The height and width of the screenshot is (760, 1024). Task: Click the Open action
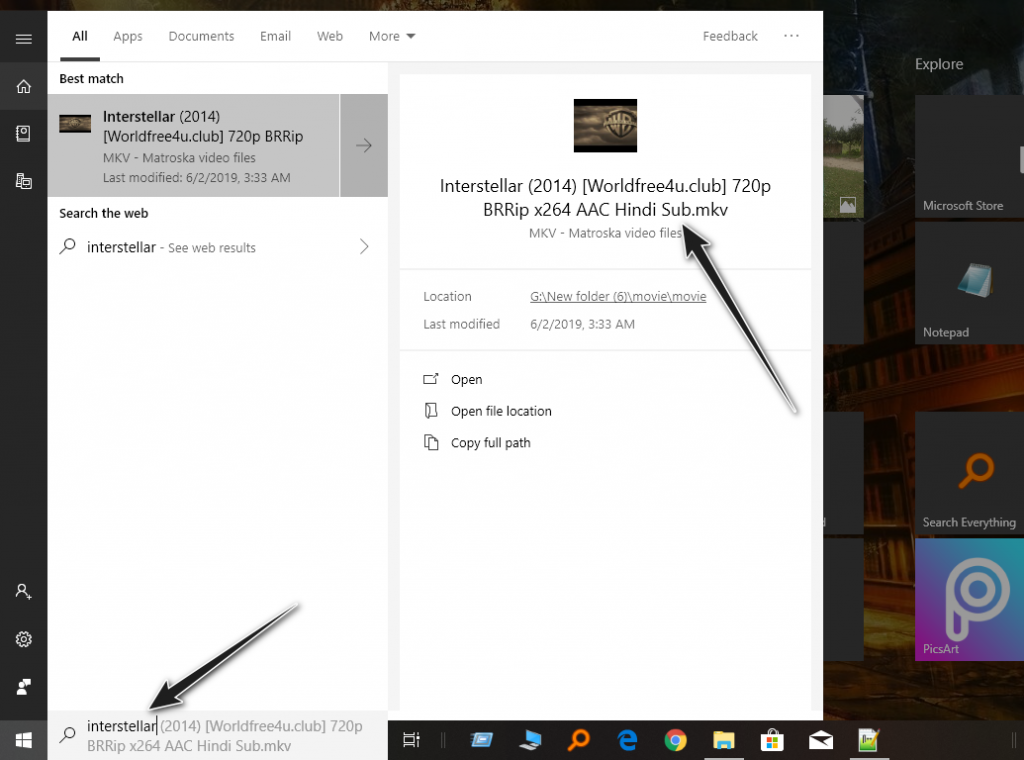tap(466, 379)
